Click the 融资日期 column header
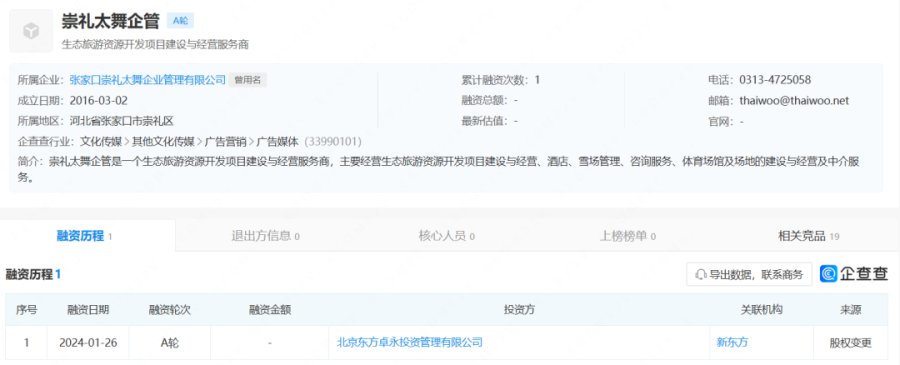This screenshot has width=900, height=365. coord(88,310)
